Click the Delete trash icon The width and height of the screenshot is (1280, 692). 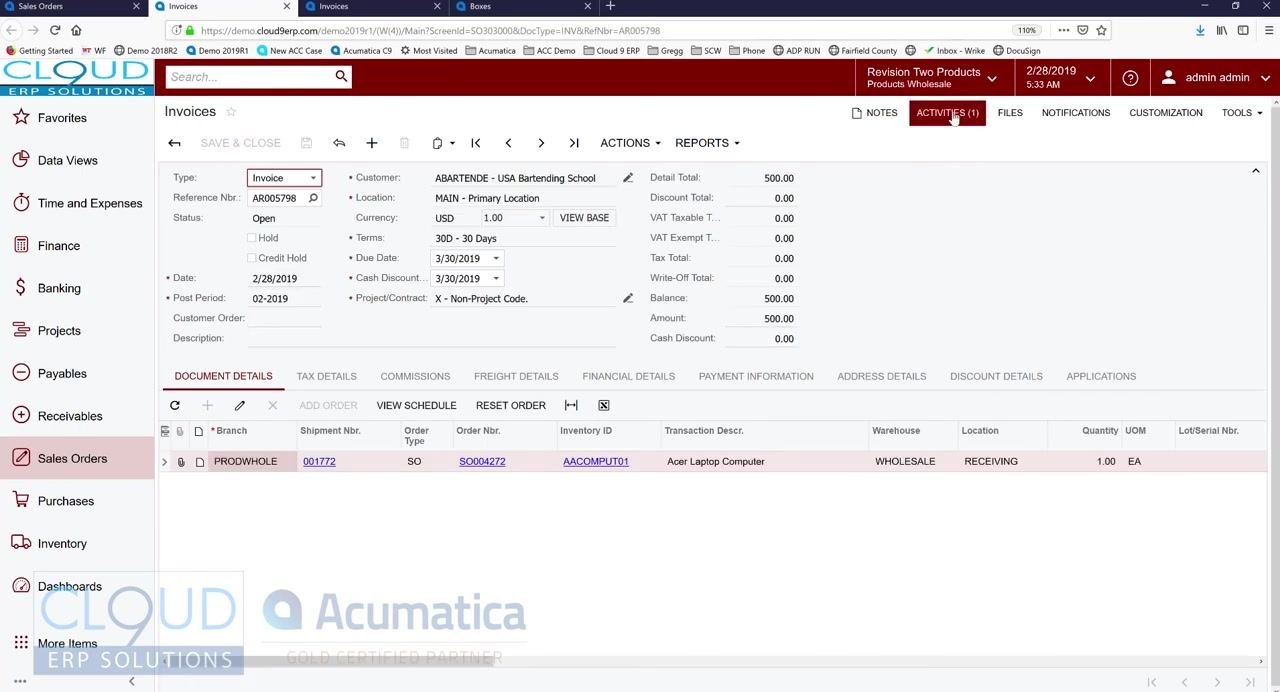404,143
